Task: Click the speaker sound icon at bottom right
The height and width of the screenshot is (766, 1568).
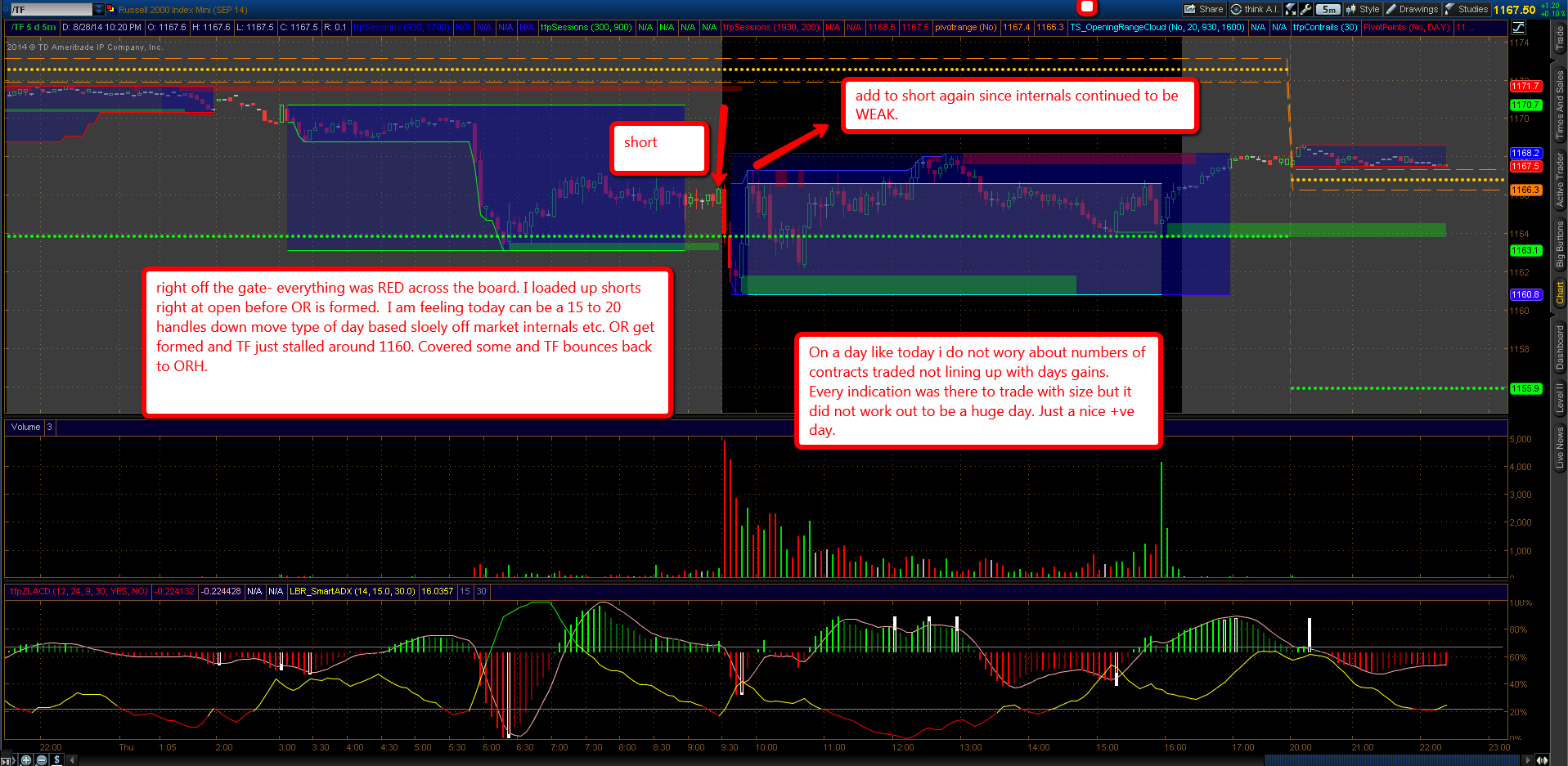Action: point(1542,759)
